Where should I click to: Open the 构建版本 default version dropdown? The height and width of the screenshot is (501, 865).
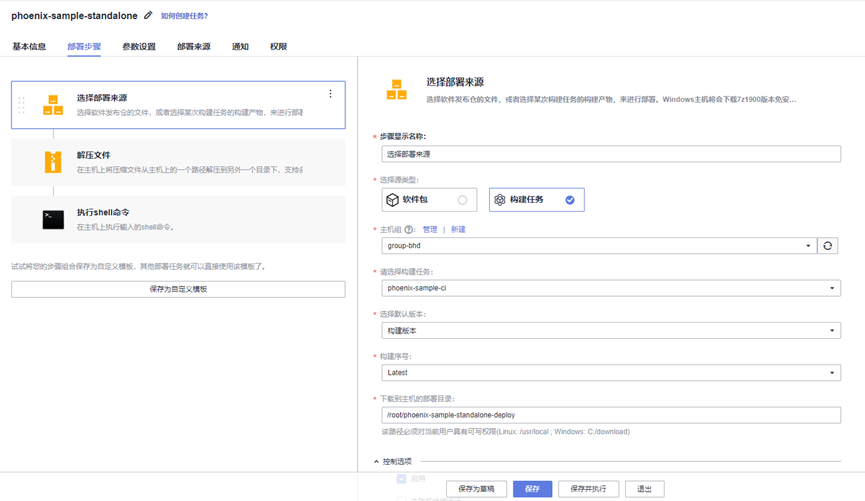click(x=611, y=331)
